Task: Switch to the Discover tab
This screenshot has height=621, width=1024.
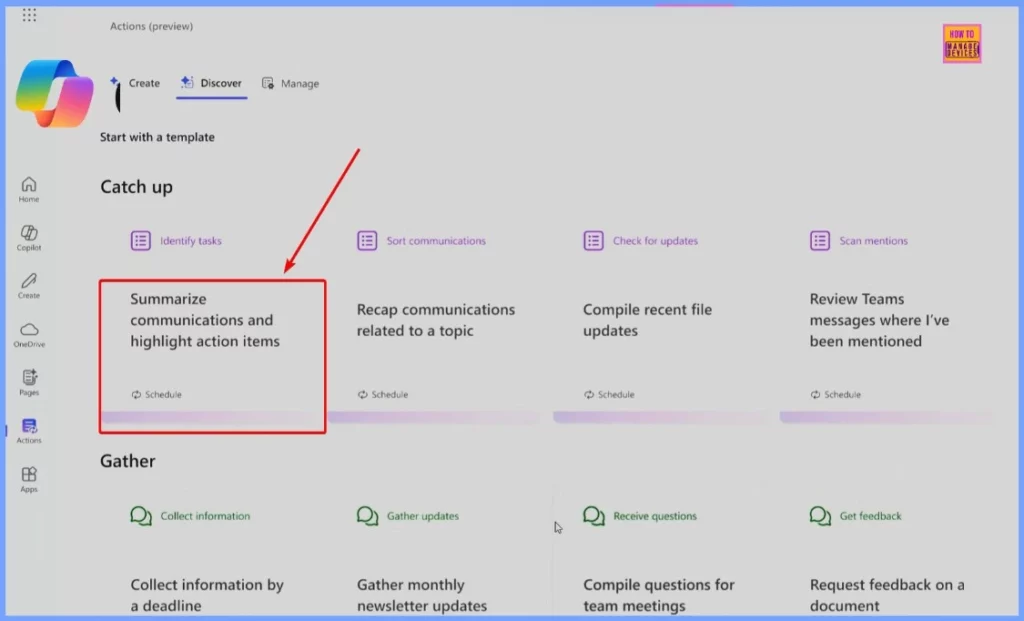Action: [x=212, y=83]
